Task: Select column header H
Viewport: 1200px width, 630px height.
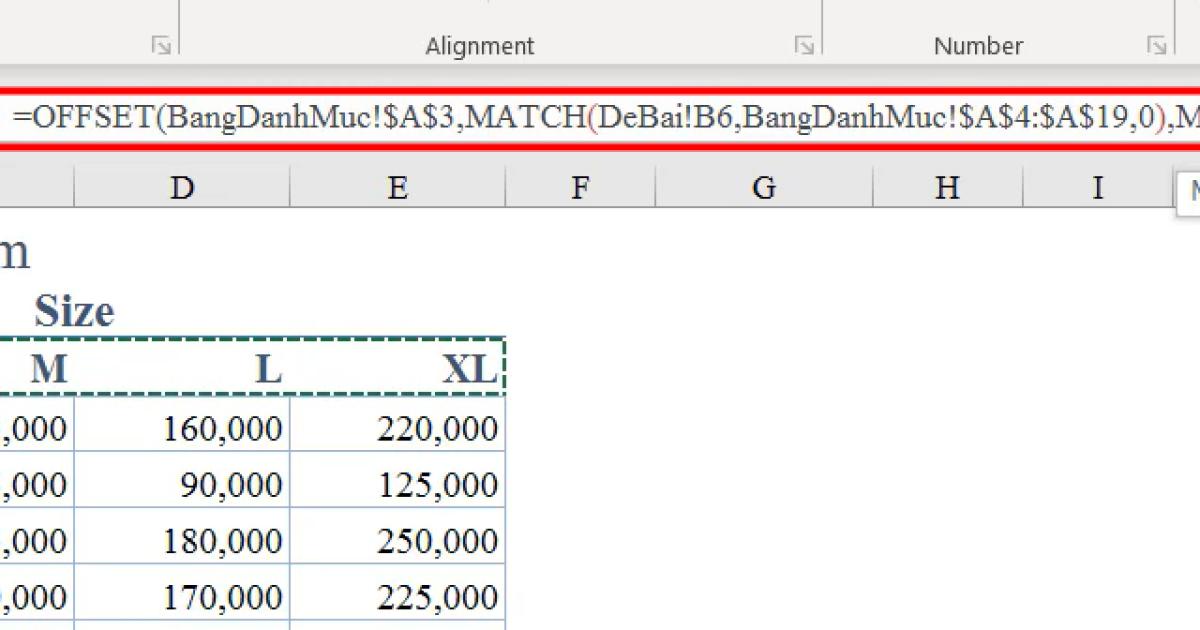Action: (x=945, y=186)
